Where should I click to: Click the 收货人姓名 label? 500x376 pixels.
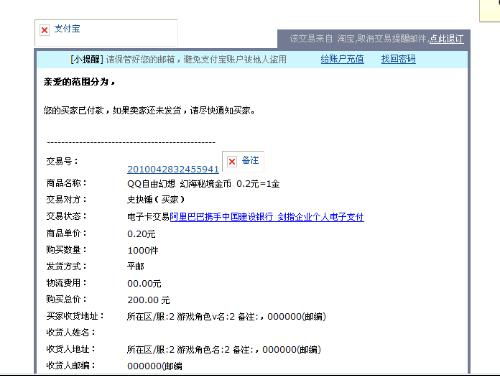(71, 332)
